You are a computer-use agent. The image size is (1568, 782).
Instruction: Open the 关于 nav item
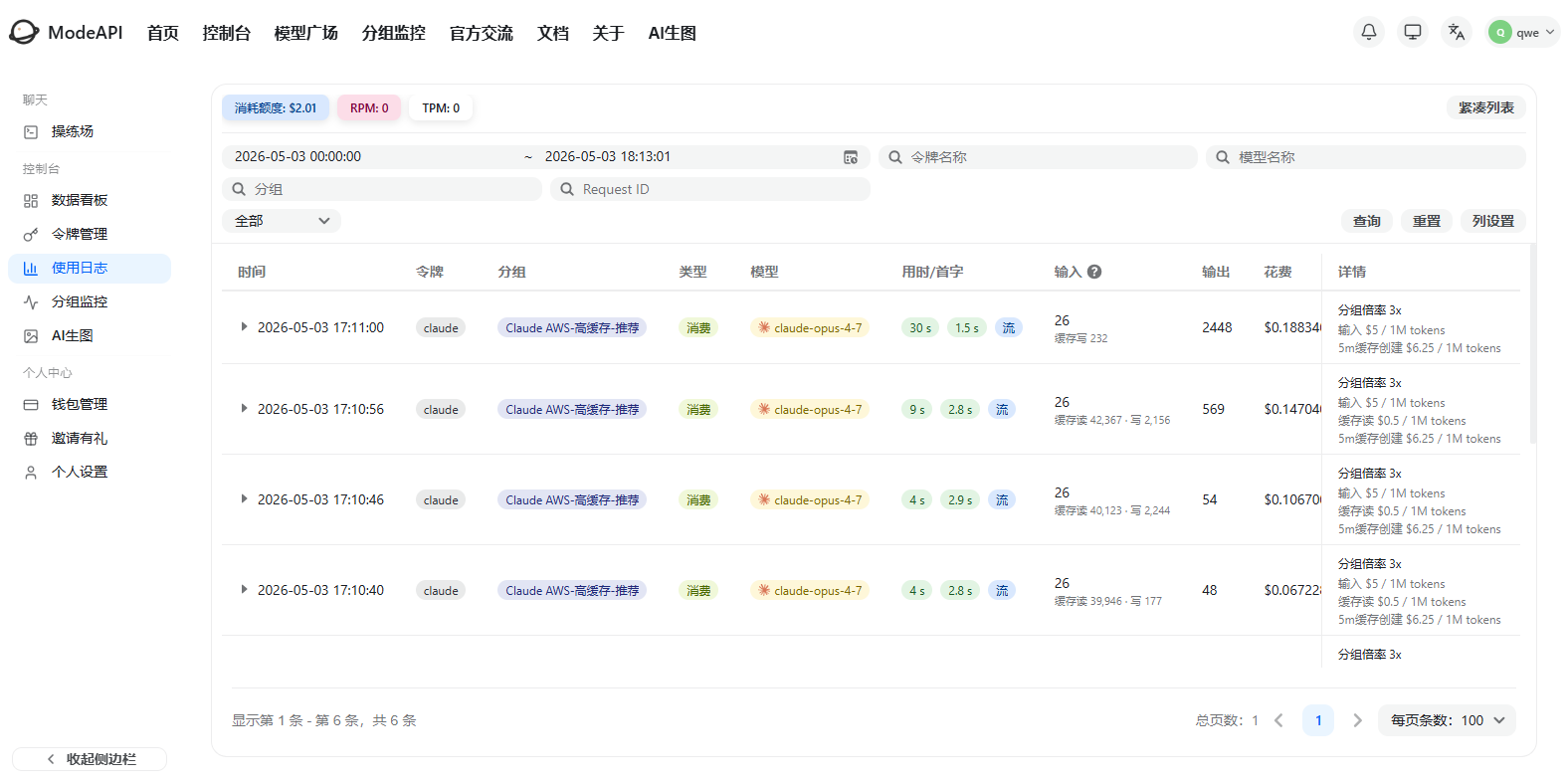coord(608,33)
